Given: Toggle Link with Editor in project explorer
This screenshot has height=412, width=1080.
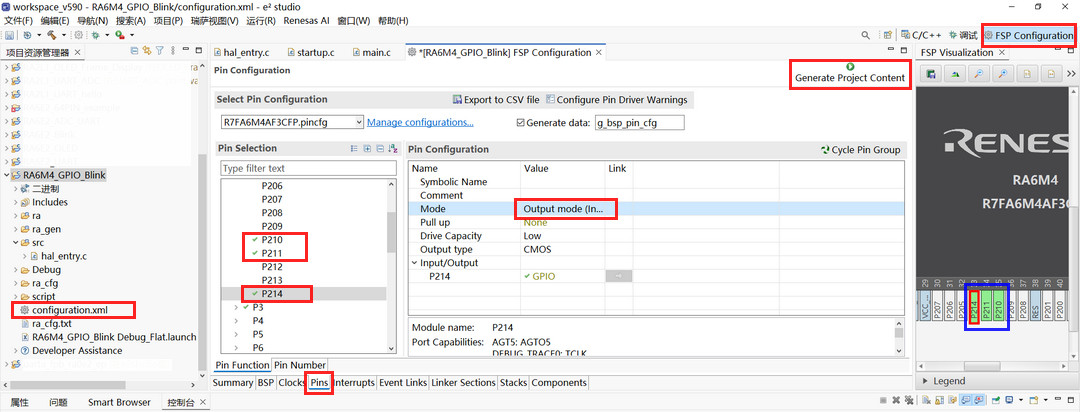Looking at the screenshot, I should 147,51.
